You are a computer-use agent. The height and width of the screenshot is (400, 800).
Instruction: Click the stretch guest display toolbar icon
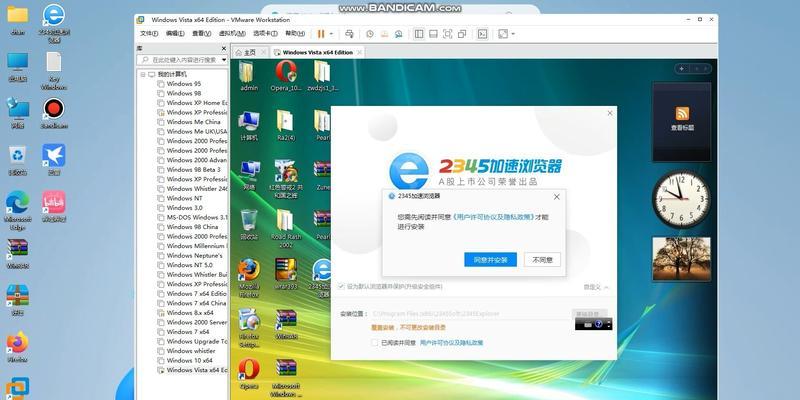coord(503,34)
